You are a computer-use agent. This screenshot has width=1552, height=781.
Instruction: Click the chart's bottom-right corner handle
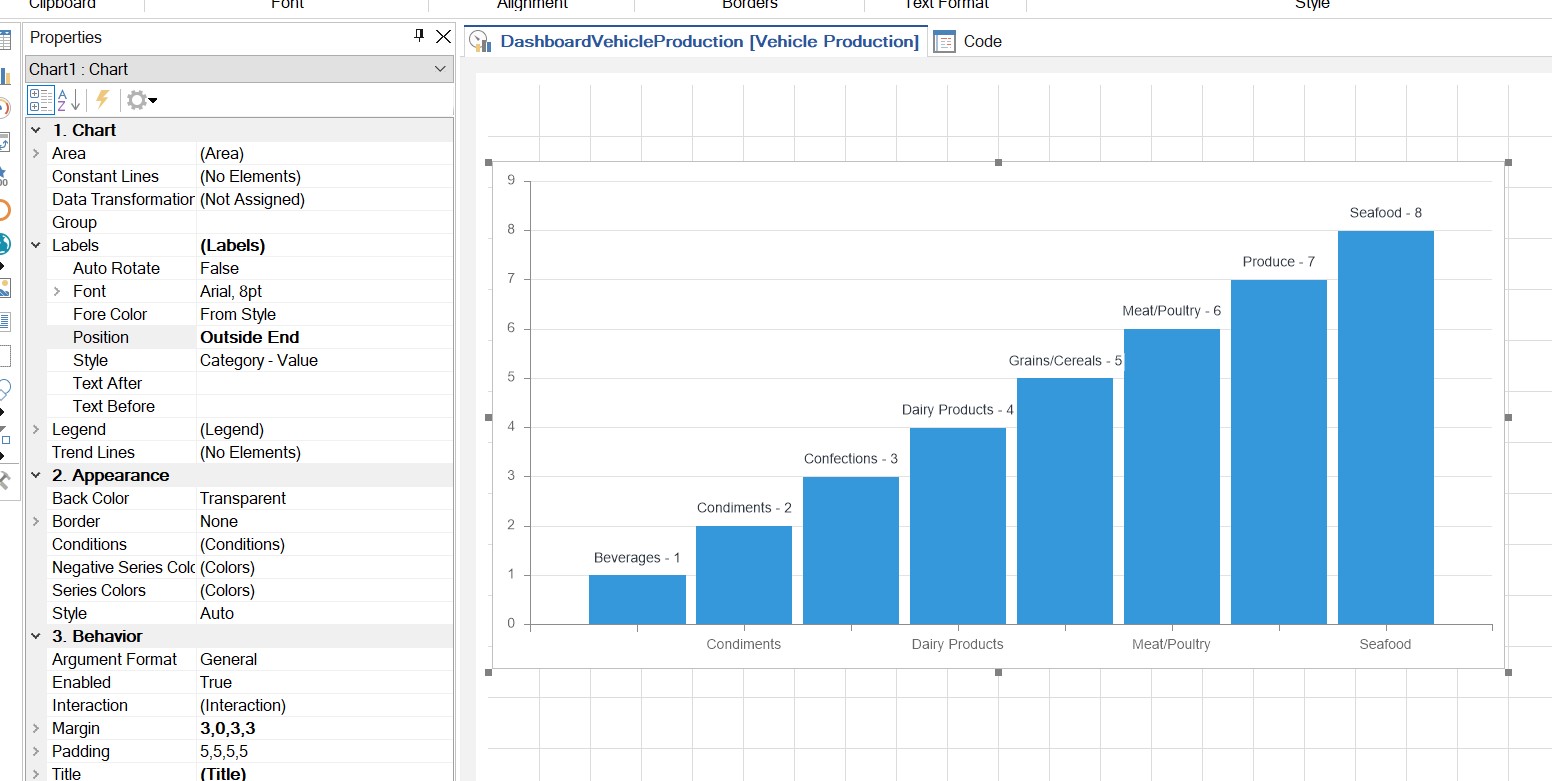coord(1508,672)
